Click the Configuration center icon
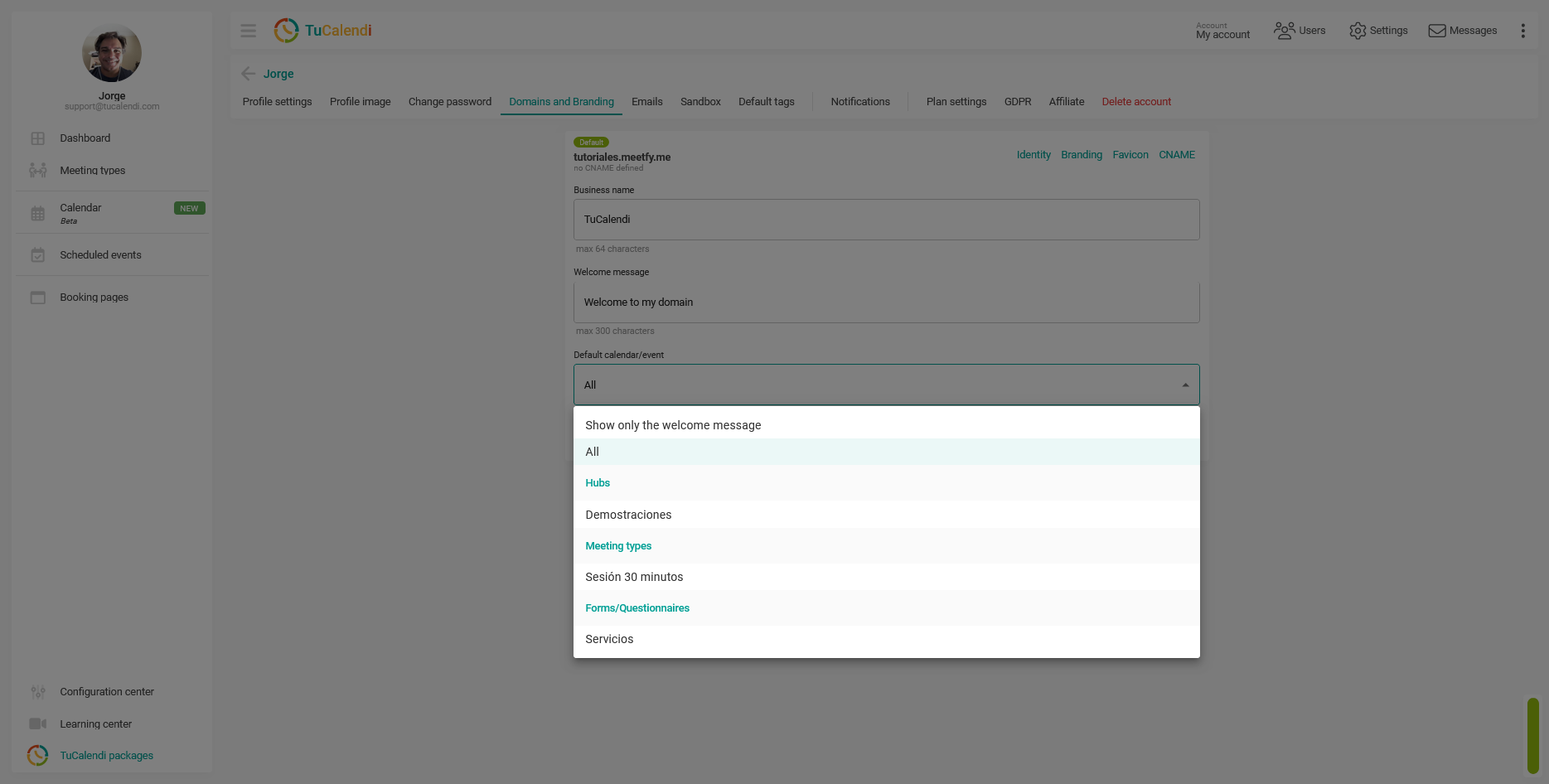The height and width of the screenshot is (784, 1549). (x=38, y=692)
